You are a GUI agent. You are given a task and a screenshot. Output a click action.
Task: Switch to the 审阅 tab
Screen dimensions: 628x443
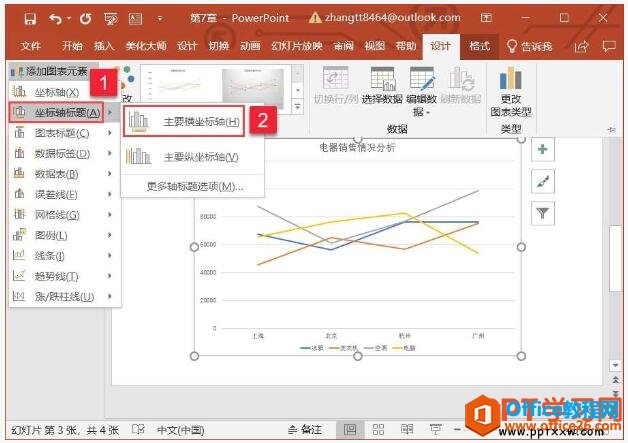[344, 46]
